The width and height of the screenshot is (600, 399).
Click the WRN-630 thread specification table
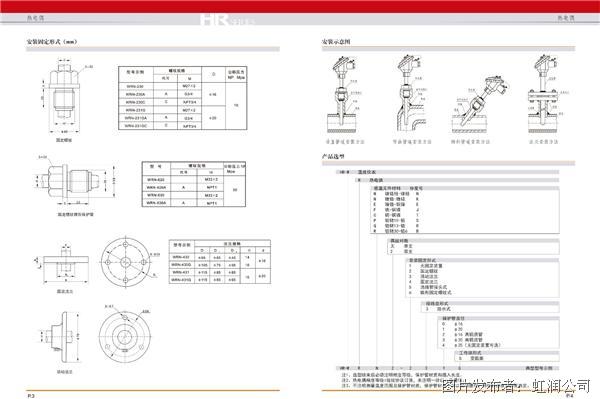[x=194, y=184]
